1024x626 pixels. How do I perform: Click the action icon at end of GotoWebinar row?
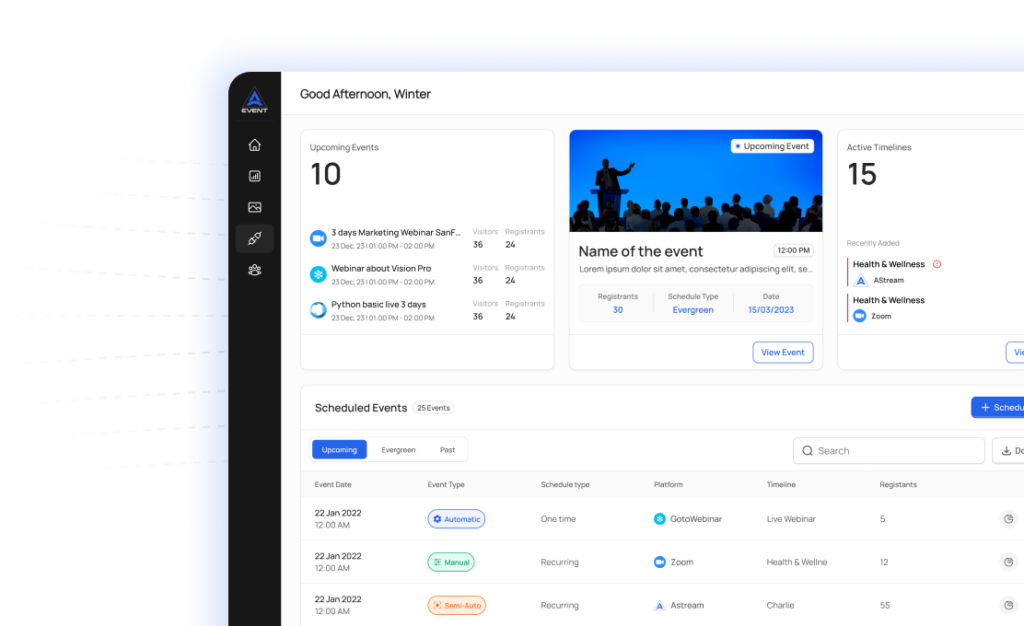coord(1009,519)
